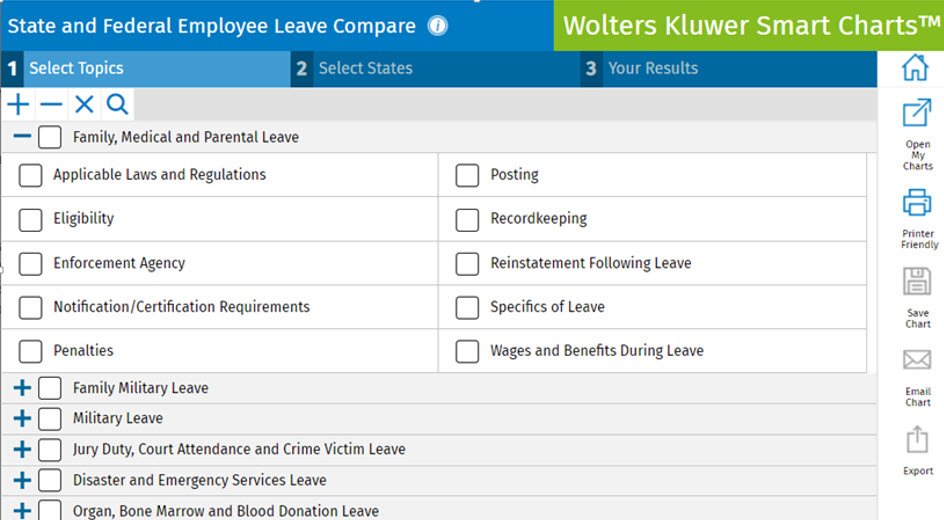This screenshot has height=520, width=944.
Task: Email the chart
Action: pos(917,371)
